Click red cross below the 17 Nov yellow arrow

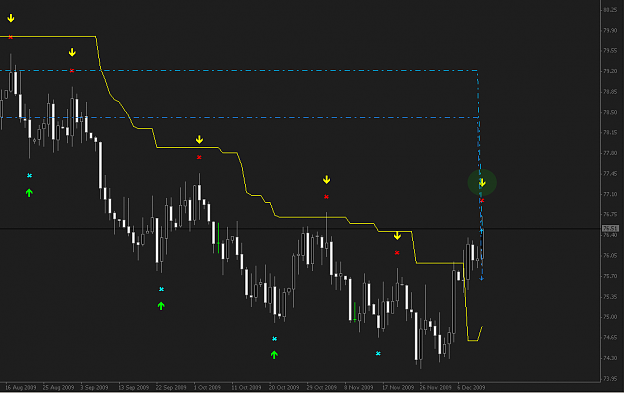[397, 252]
